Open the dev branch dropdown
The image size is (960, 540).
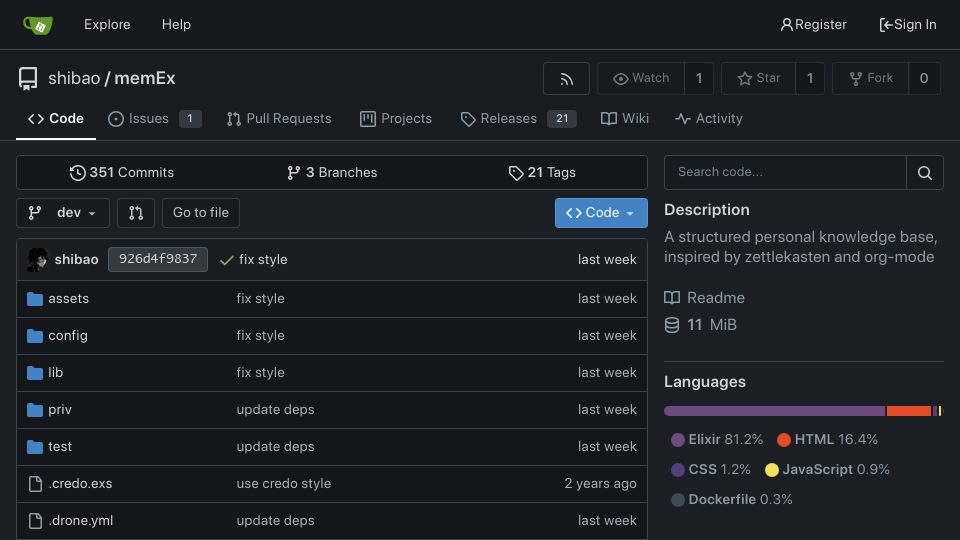pyautogui.click(x=63, y=212)
